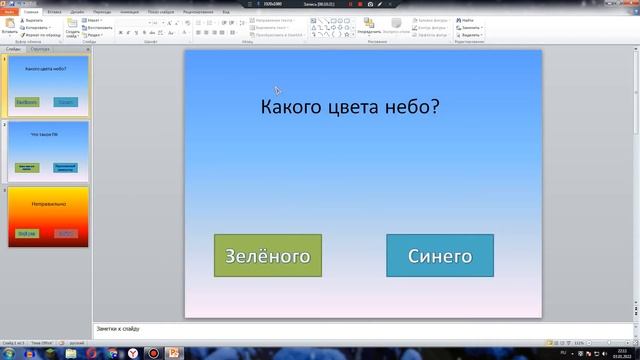Open the Заменить replace dropdown
Image resolution: width=640 pixels, height=360 pixels.
(x=469, y=27)
